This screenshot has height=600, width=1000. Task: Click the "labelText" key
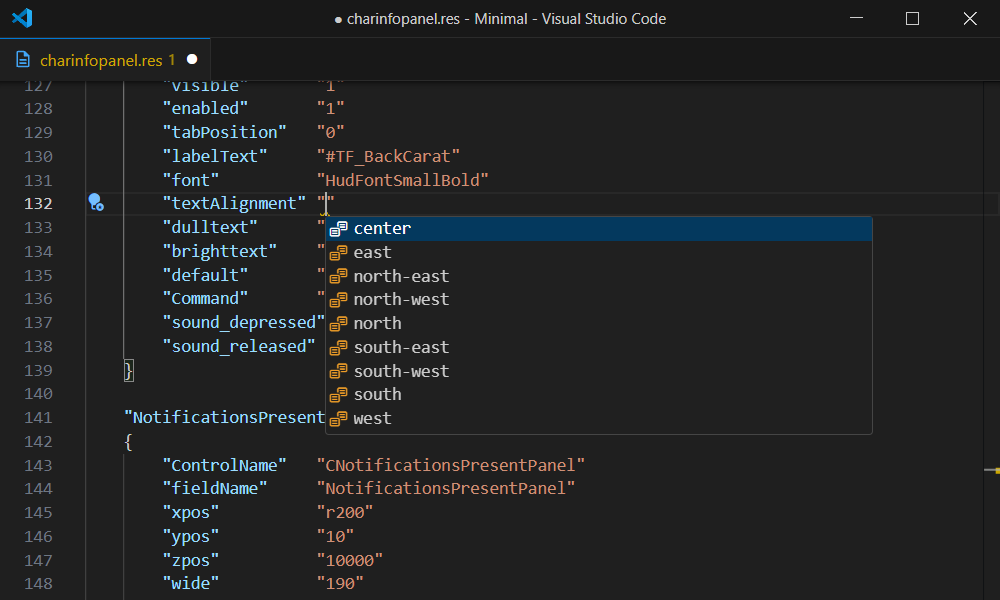click(x=215, y=156)
